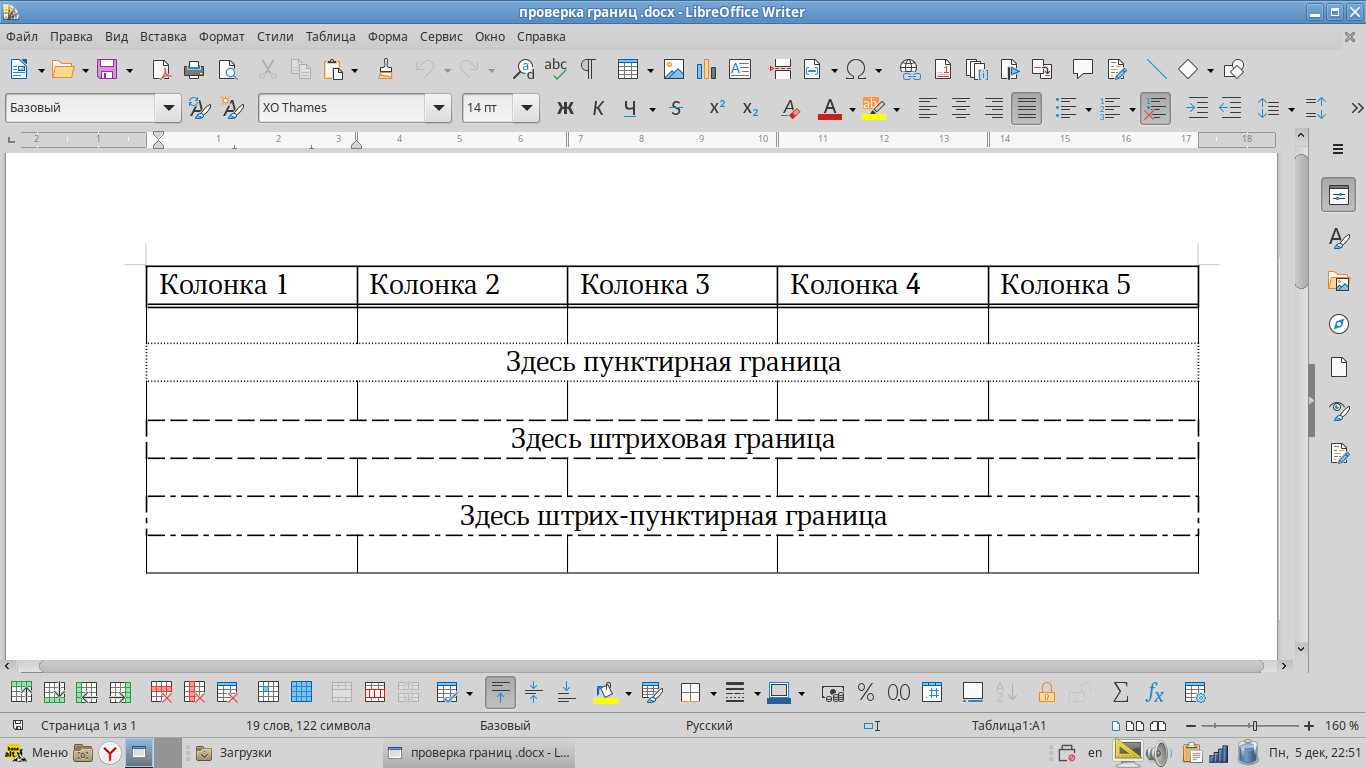Expand the font size dropdown (14 пт)
The image size is (1366, 768).
(526, 108)
